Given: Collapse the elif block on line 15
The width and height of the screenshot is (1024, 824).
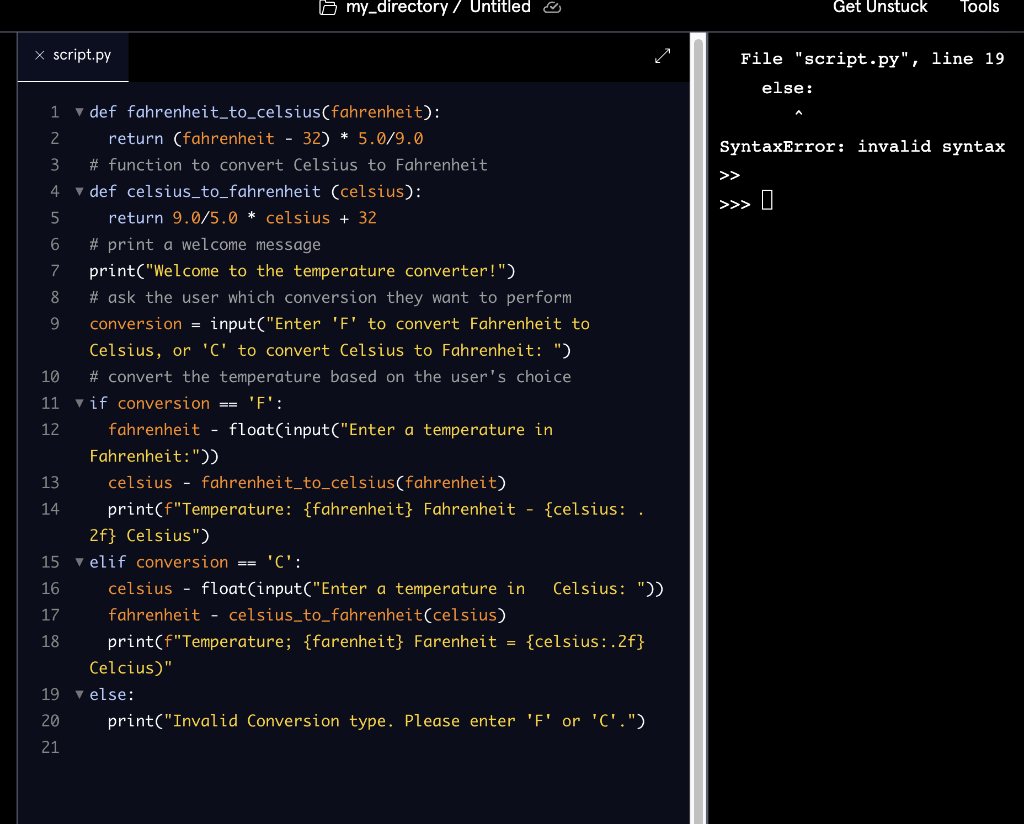Looking at the screenshot, I should click(79, 562).
